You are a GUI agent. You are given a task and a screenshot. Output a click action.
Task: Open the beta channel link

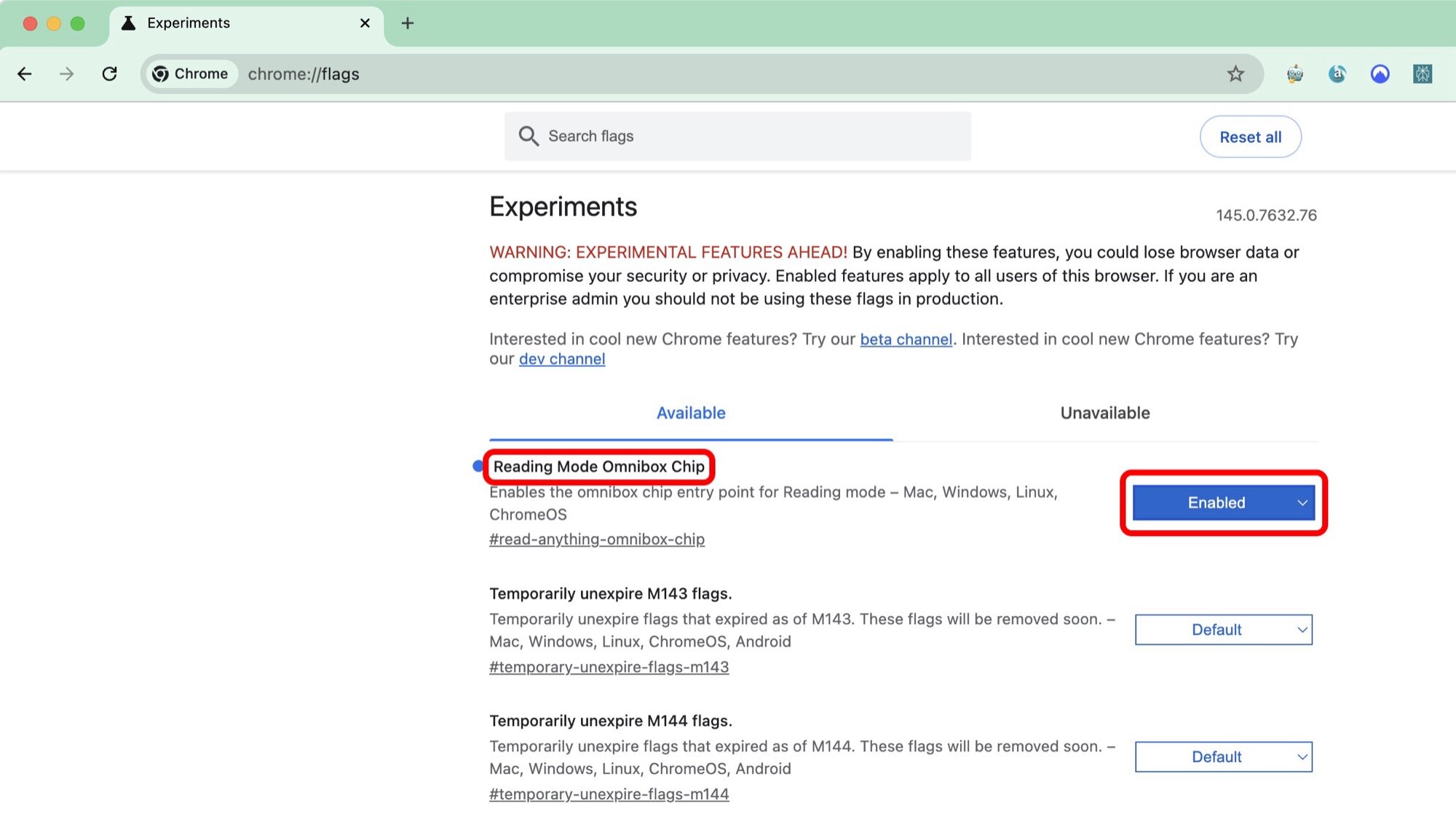coord(906,339)
